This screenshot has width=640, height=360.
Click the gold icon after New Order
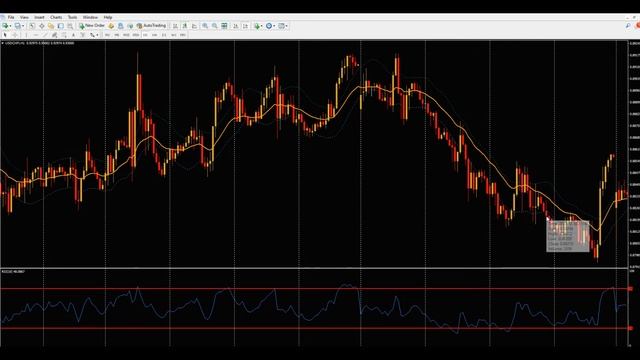[111, 26]
